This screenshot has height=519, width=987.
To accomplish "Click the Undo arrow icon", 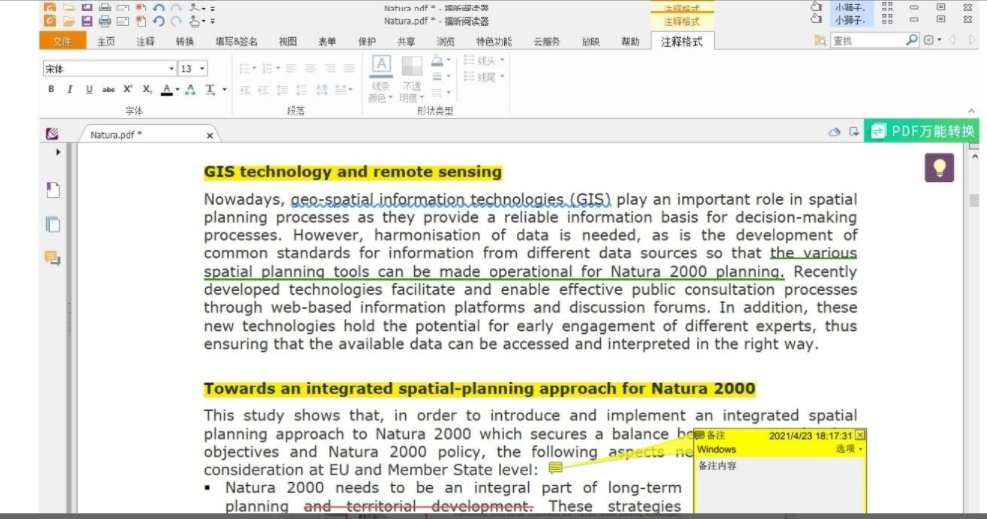I will tap(159, 21).
